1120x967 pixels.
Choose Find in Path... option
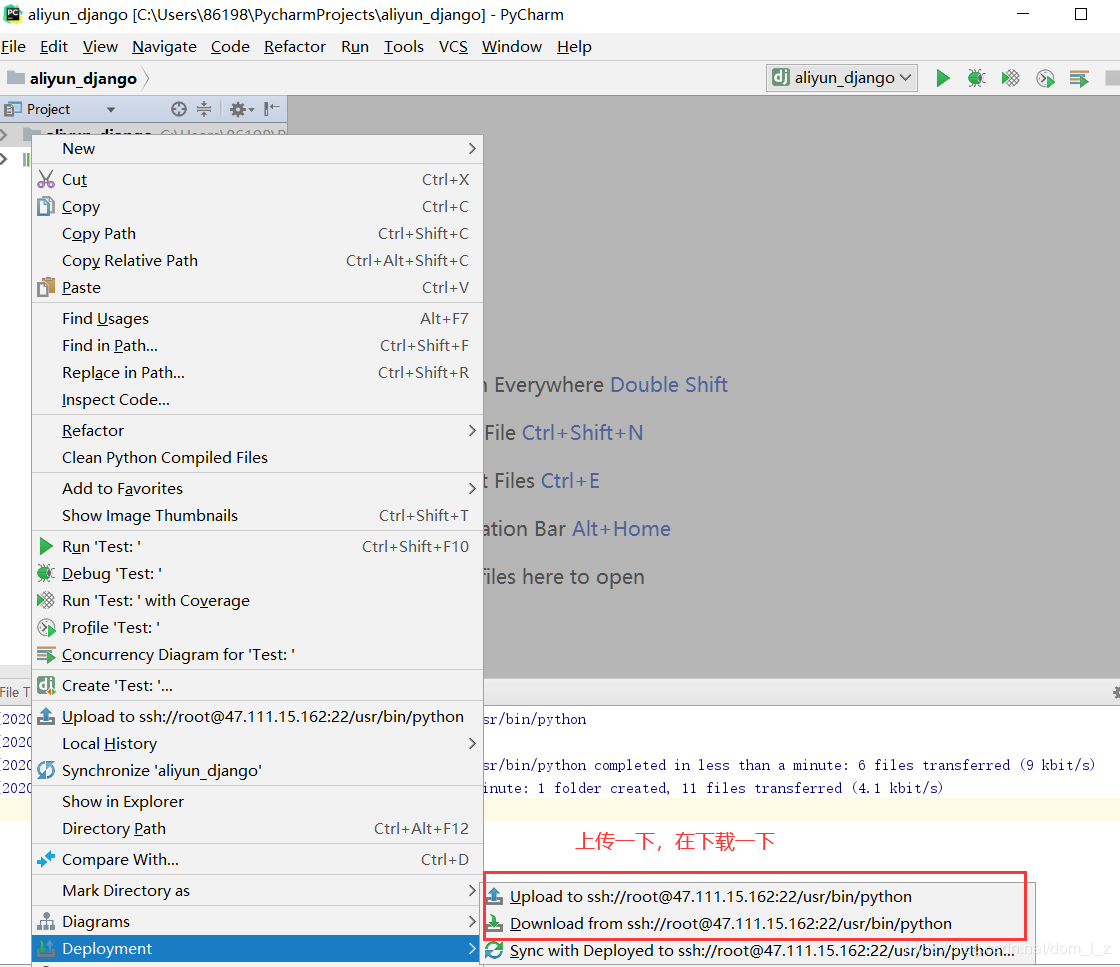point(257,346)
